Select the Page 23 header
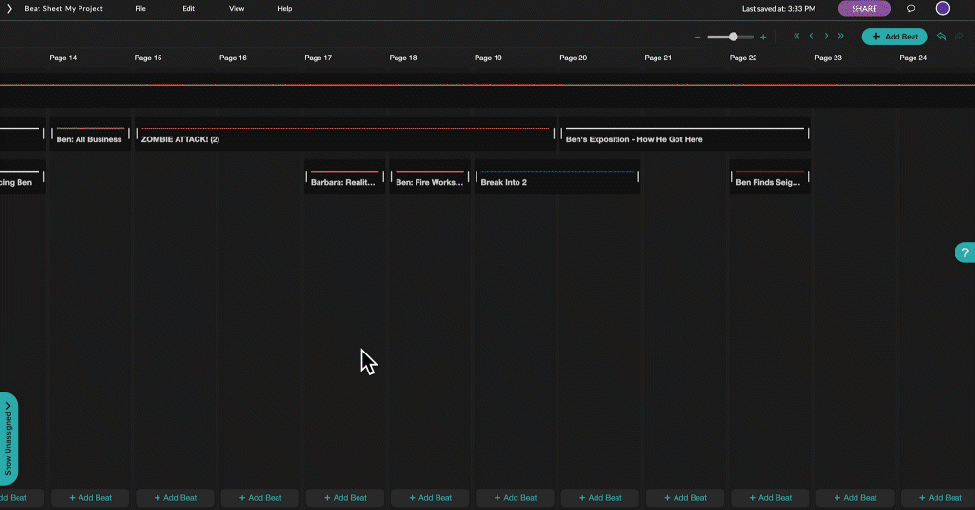Viewport: 975px width, 510px height. pyautogui.click(x=828, y=58)
